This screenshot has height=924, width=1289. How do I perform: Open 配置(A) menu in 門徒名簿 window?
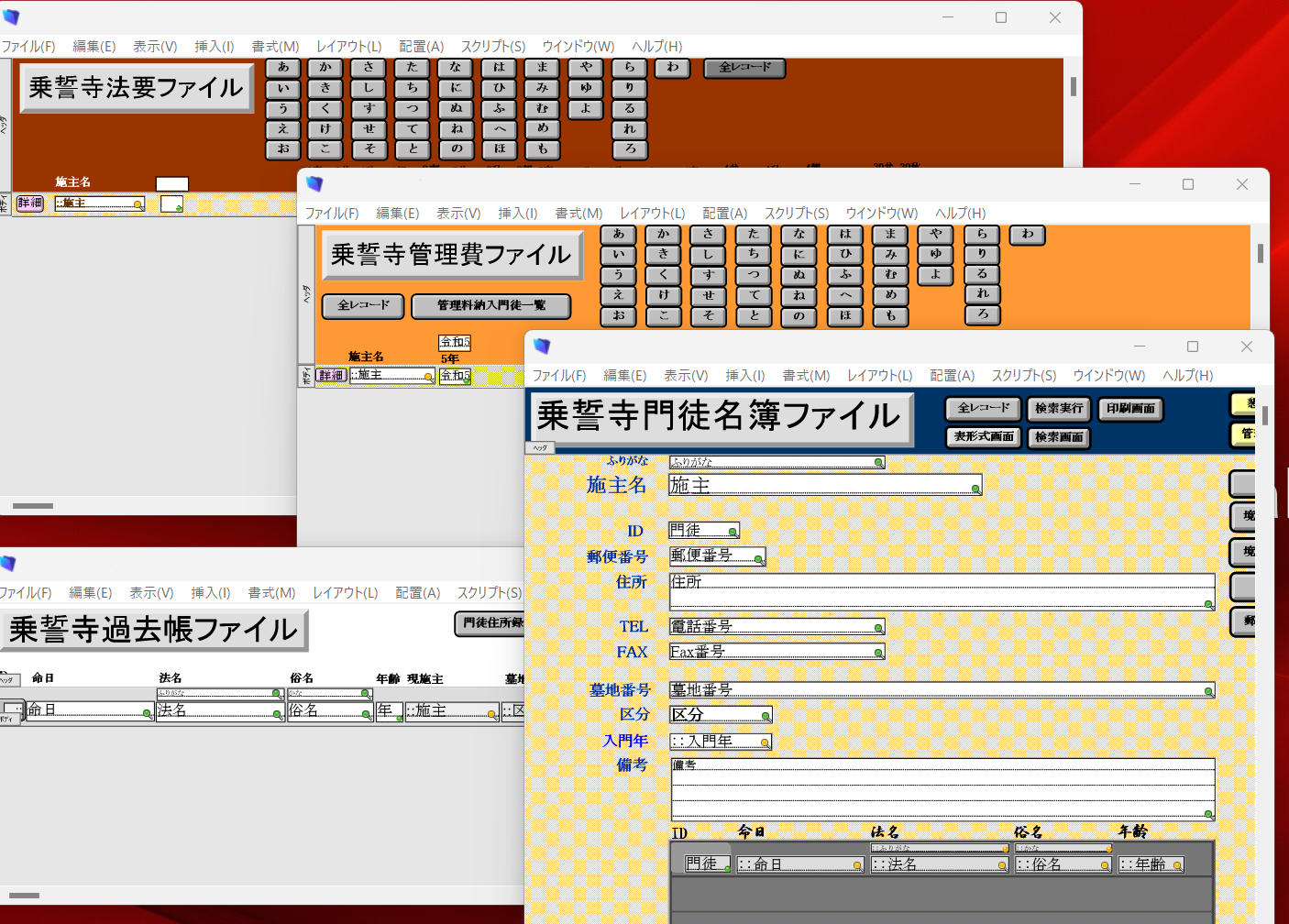click(953, 375)
